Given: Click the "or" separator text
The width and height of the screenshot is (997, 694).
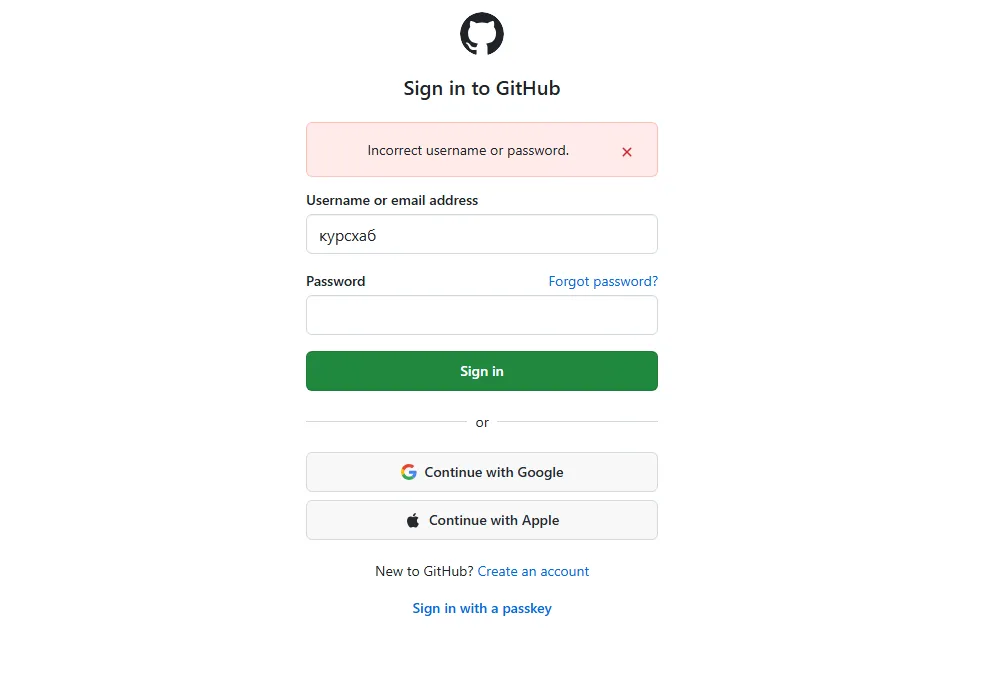Looking at the screenshot, I should click(x=482, y=423).
